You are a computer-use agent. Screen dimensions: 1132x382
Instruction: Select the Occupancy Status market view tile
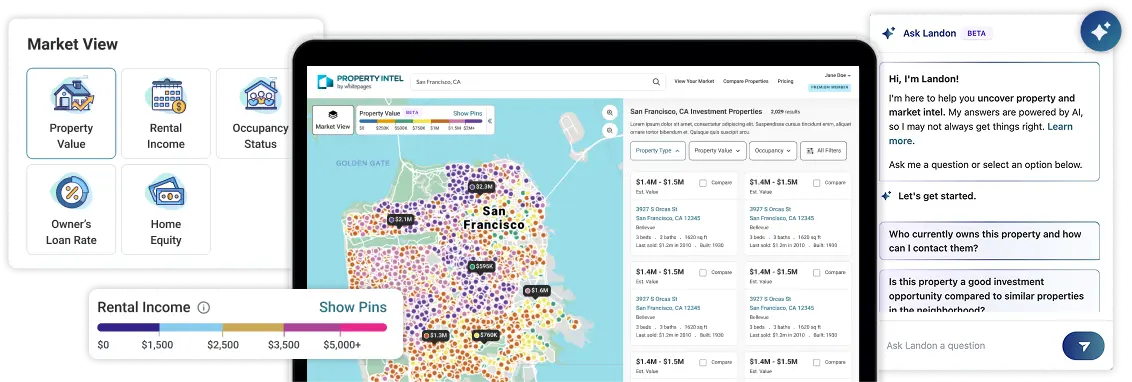[260, 113]
